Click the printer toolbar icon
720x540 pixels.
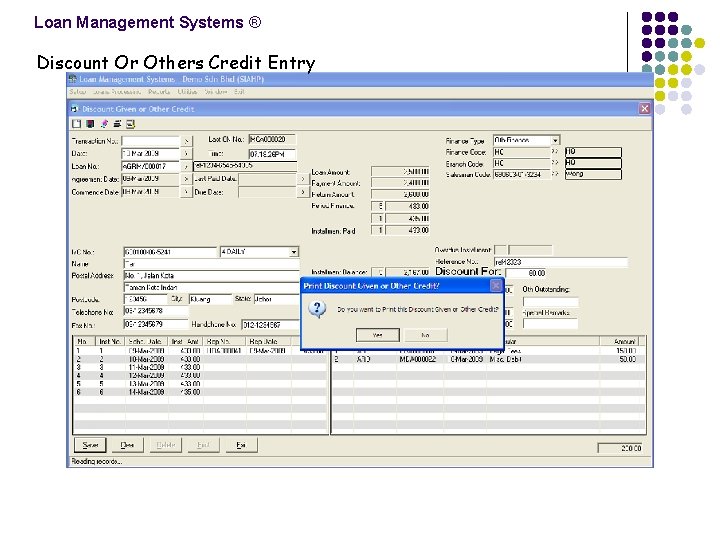pyautogui.click(x=117, y=124)
